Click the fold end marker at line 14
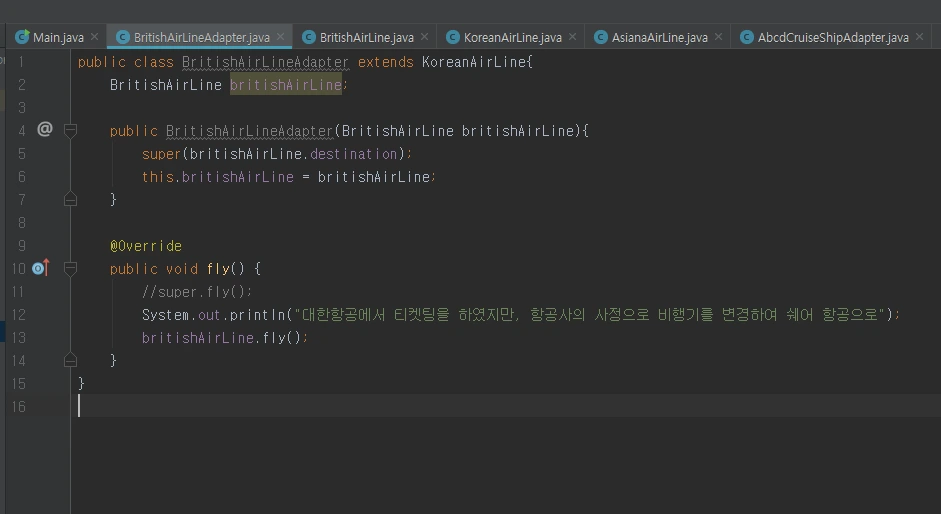The image size is (941, 514). pyautogui.click(x=70, y=360)
